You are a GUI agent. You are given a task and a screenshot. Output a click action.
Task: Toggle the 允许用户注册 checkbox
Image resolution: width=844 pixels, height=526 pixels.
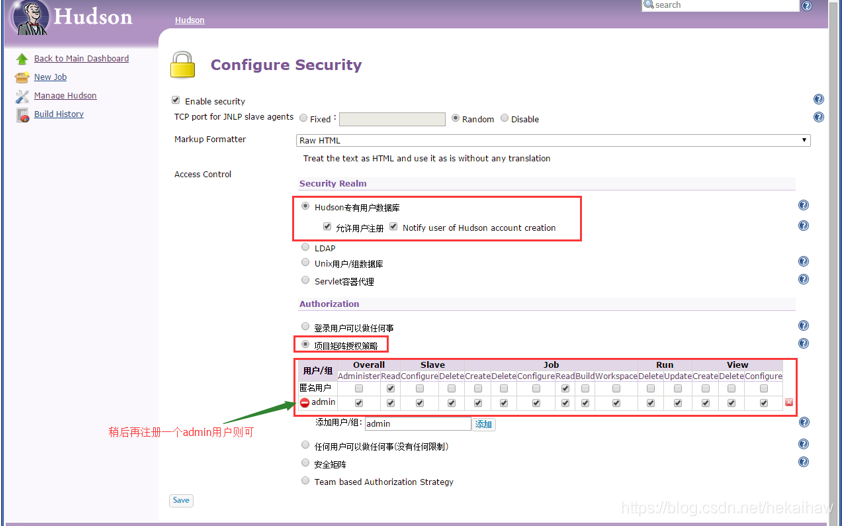click(x=327, y=226)
